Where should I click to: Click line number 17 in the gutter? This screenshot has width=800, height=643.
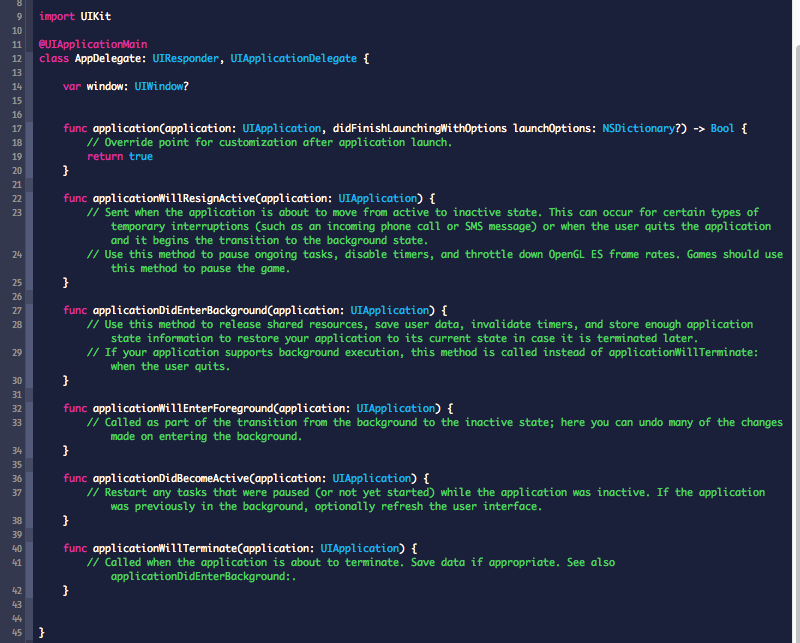(x=17, y=129)
